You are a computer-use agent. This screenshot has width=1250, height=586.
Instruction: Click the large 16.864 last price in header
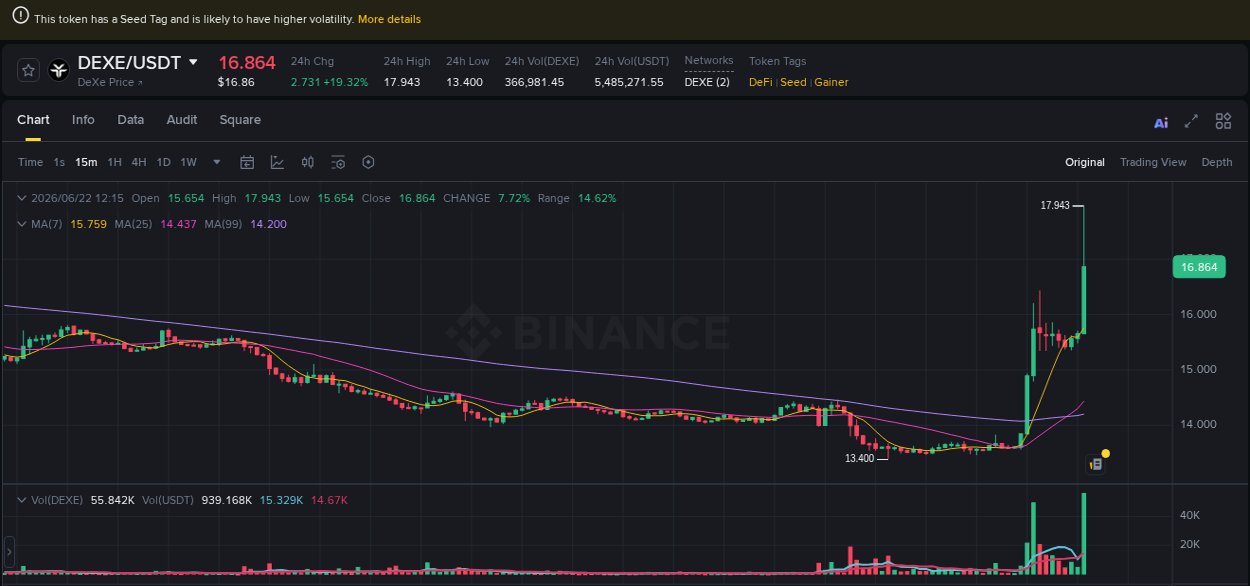coord(247,62)
